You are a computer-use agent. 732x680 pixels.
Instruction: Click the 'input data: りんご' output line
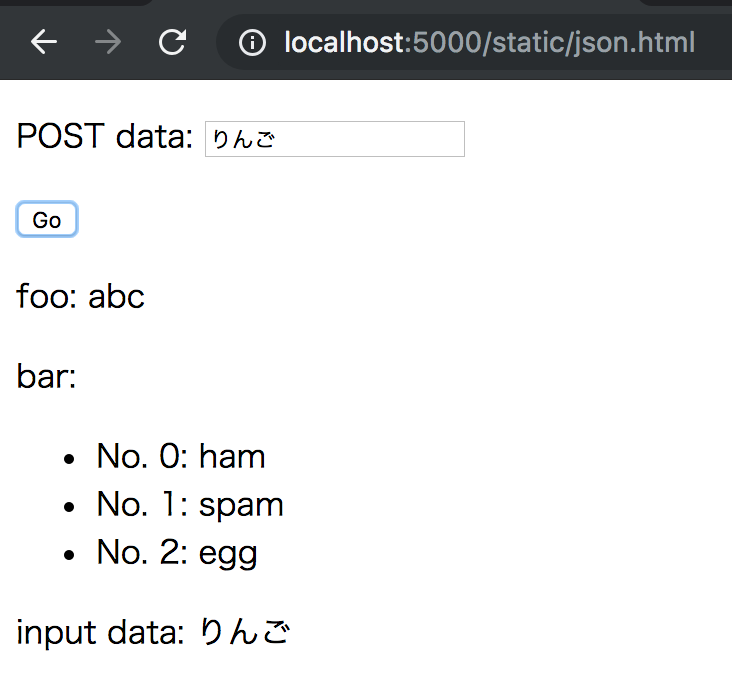tap(153, 632)
